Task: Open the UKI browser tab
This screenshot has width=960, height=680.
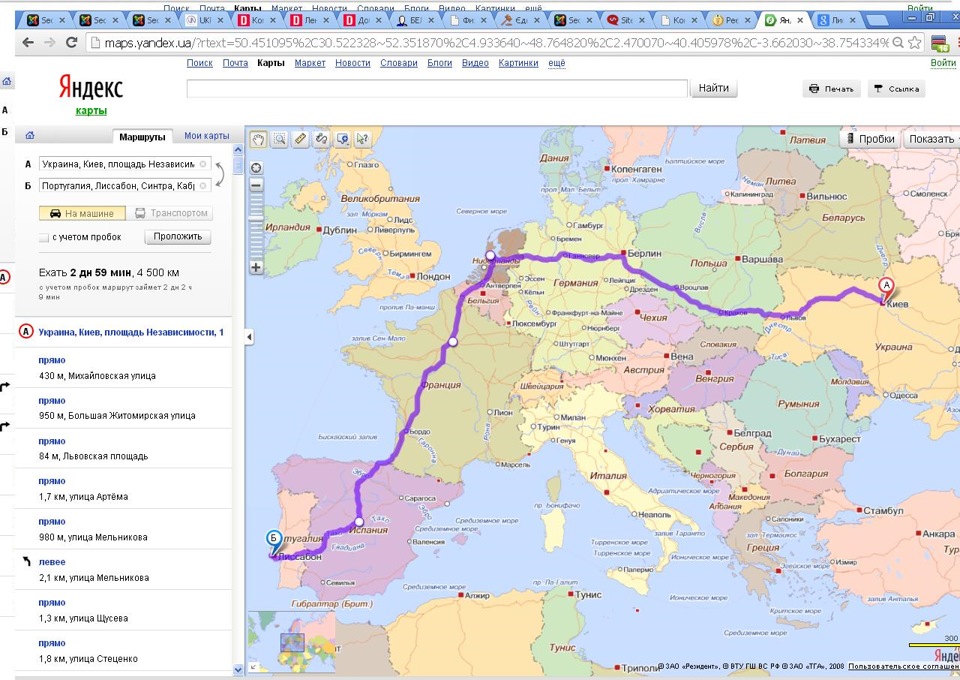Action: pos(204,20)
